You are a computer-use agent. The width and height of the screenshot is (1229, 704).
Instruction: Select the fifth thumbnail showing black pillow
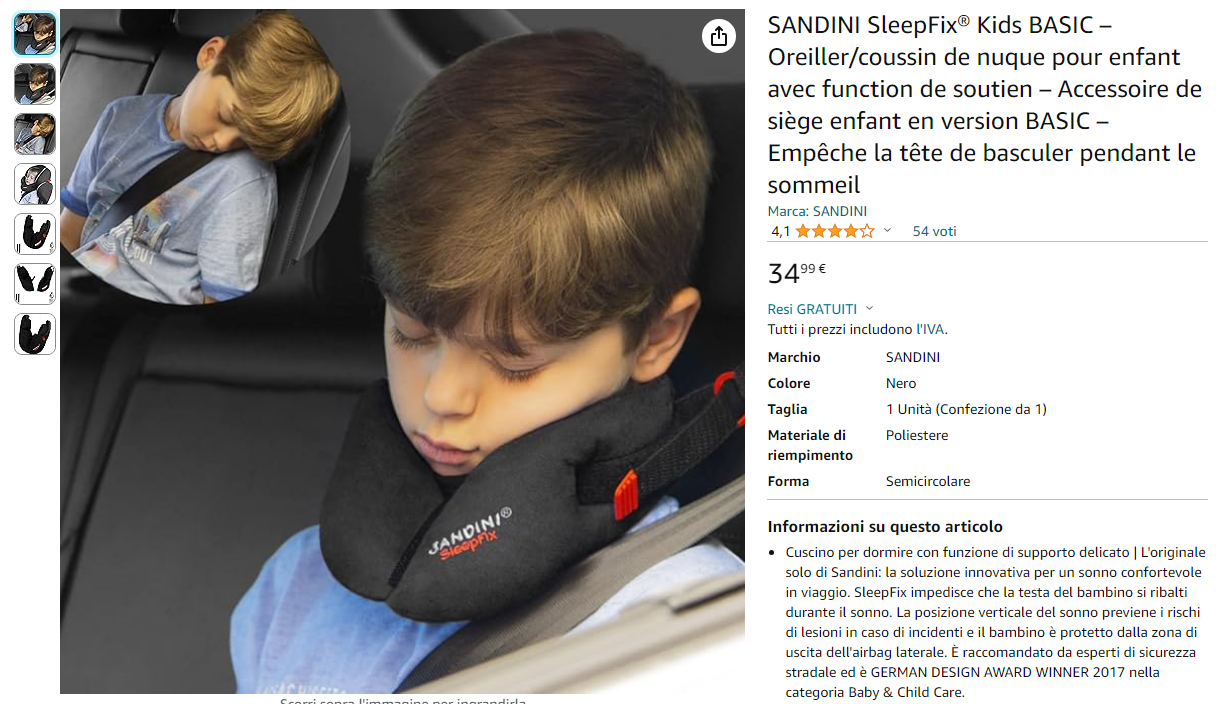pos(35,234)
